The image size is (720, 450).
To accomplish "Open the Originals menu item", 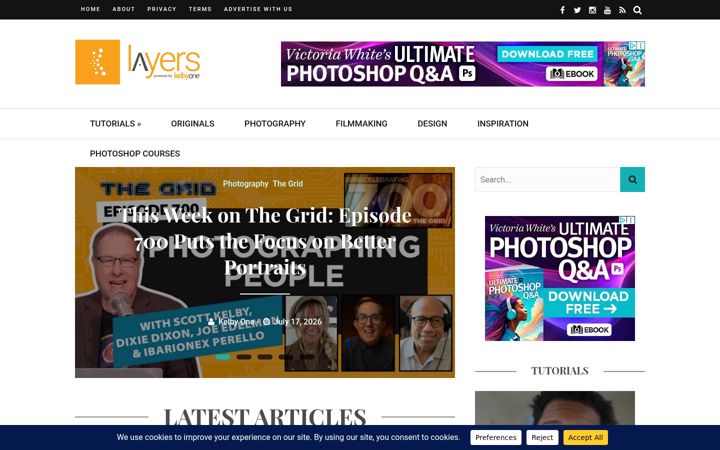I will tap(192, 124).
